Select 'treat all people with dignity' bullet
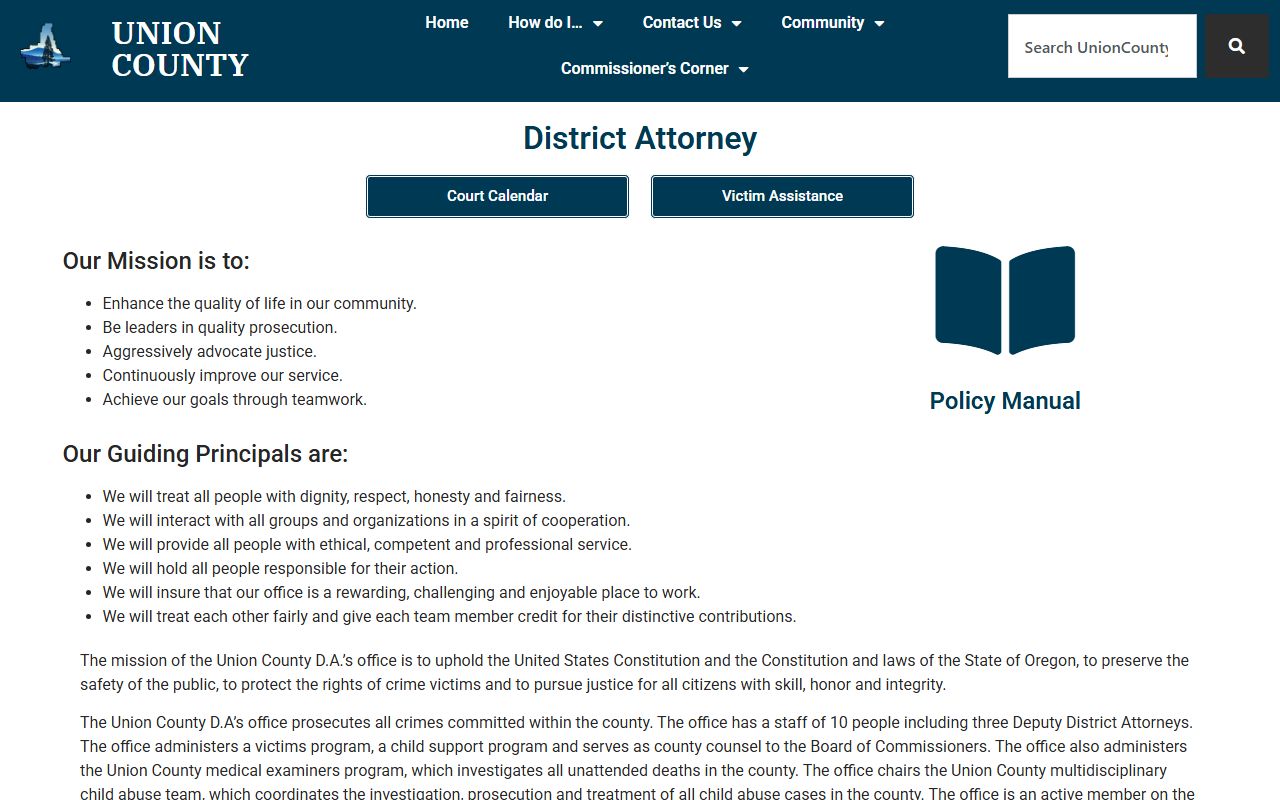Viewport: 1280px width, 800px height. 334,496
